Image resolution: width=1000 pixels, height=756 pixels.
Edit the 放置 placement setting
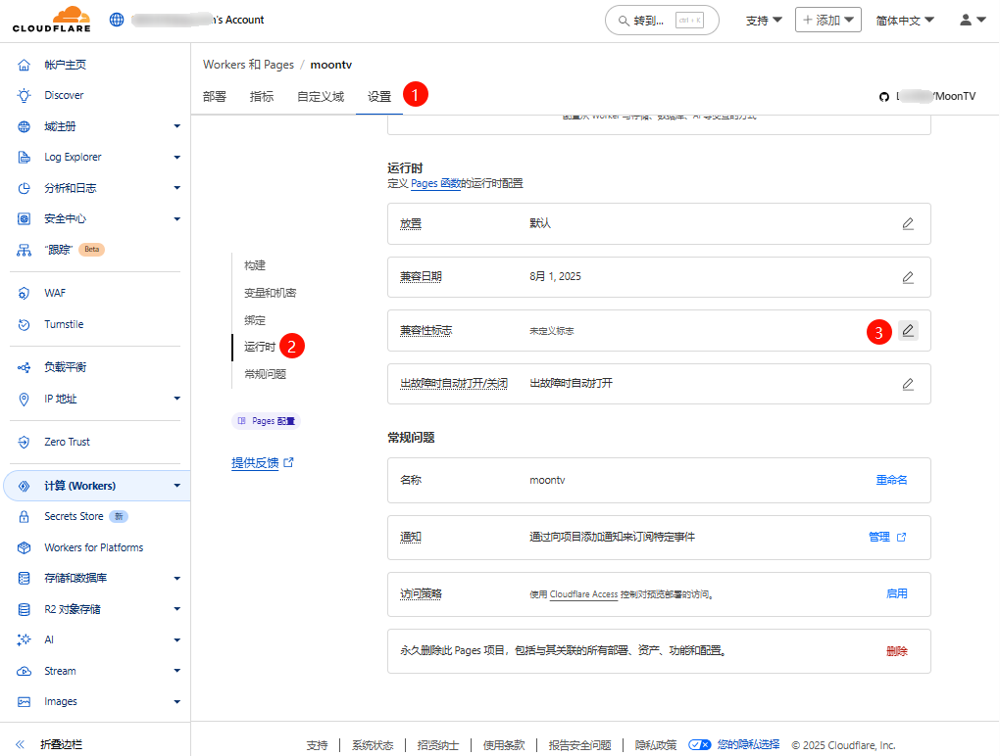[x=907, y=224]
